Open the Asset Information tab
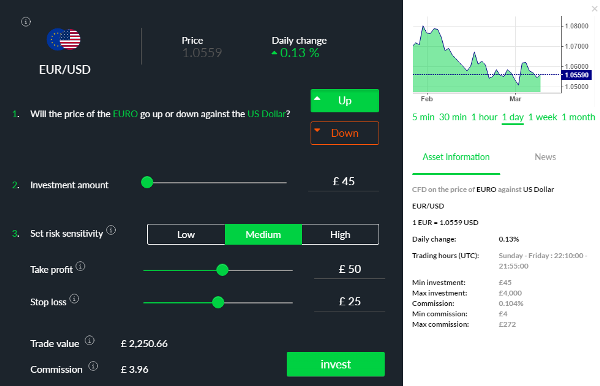 tap(456, 157)
